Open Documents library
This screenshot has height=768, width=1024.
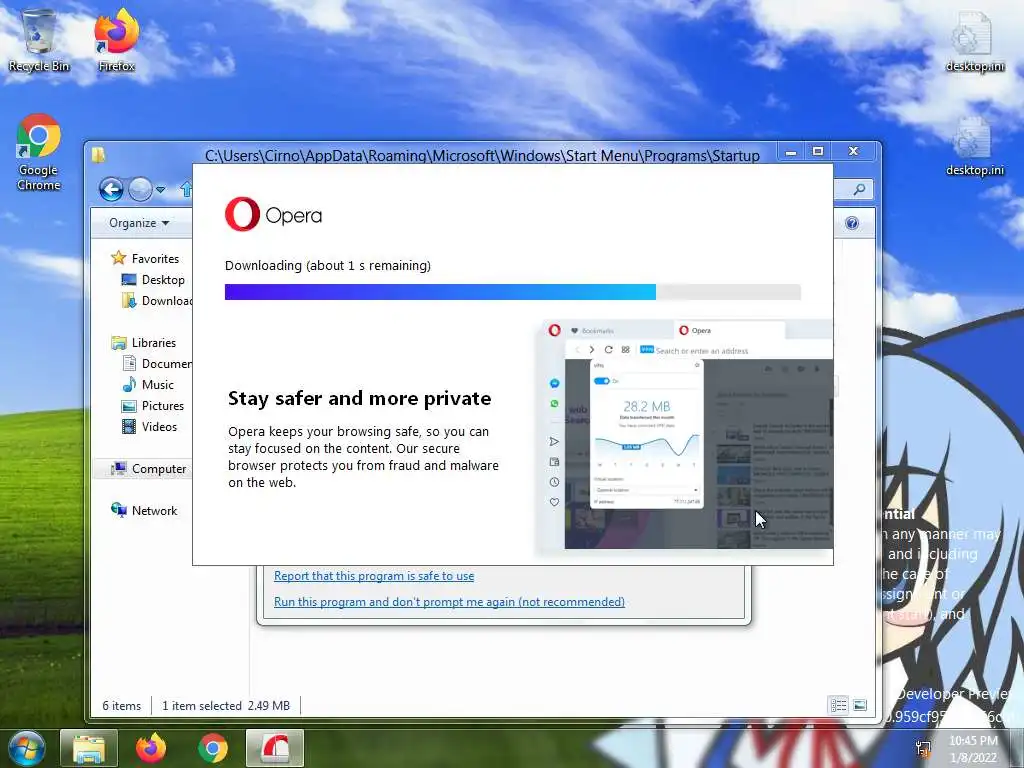tap(157, 364)
